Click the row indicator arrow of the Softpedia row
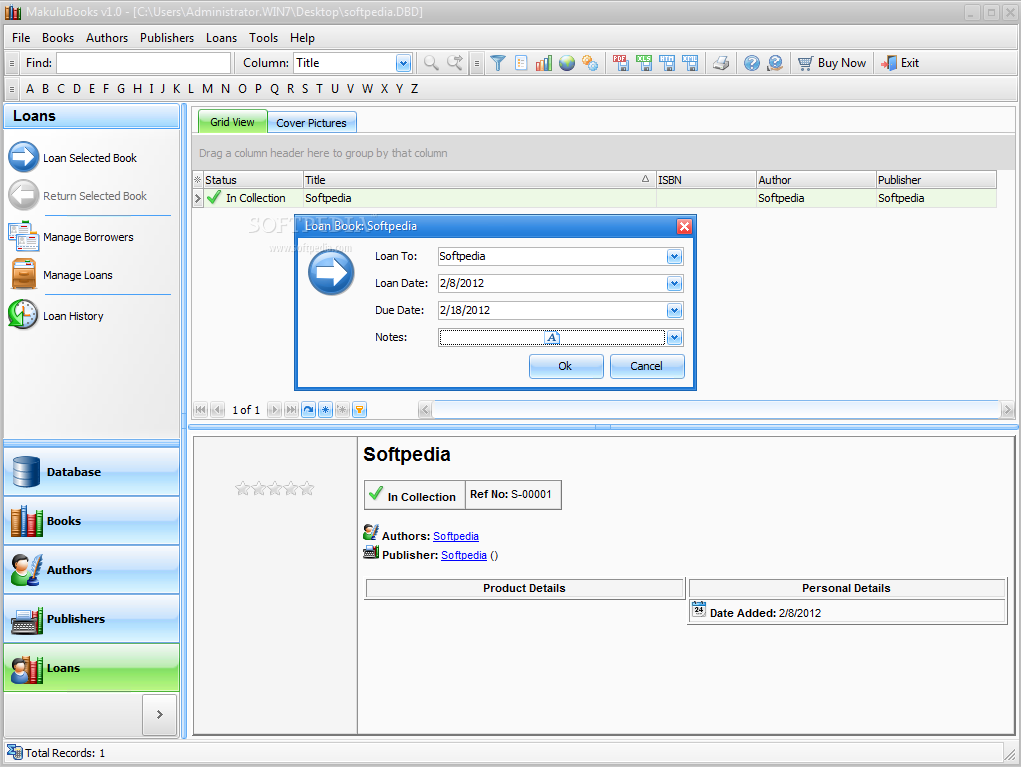This screenshot has width=1021, height=767. point(198,199)
